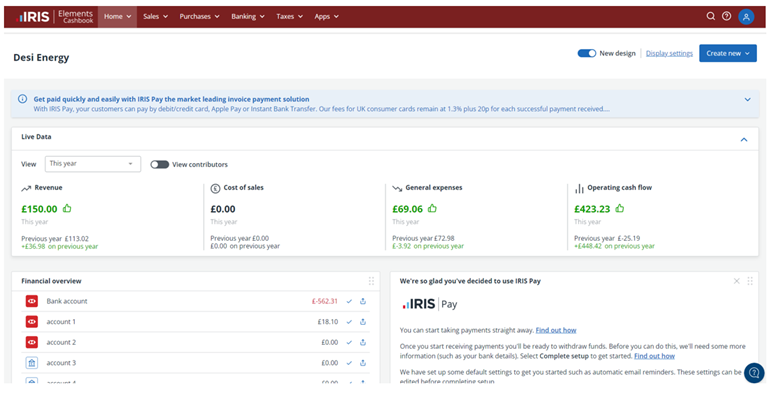
Task: Open the help question mark icon
Action: point(726,16)
